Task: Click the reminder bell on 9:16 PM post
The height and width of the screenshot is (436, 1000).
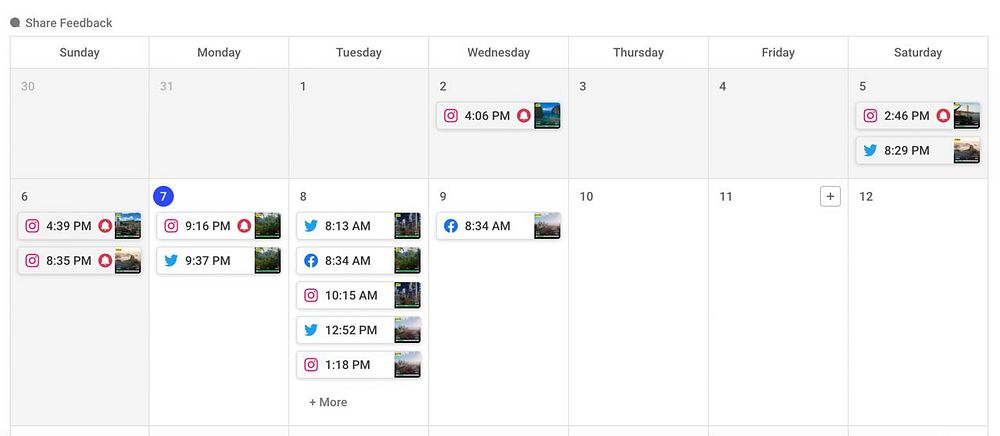Action: [244, 226]
